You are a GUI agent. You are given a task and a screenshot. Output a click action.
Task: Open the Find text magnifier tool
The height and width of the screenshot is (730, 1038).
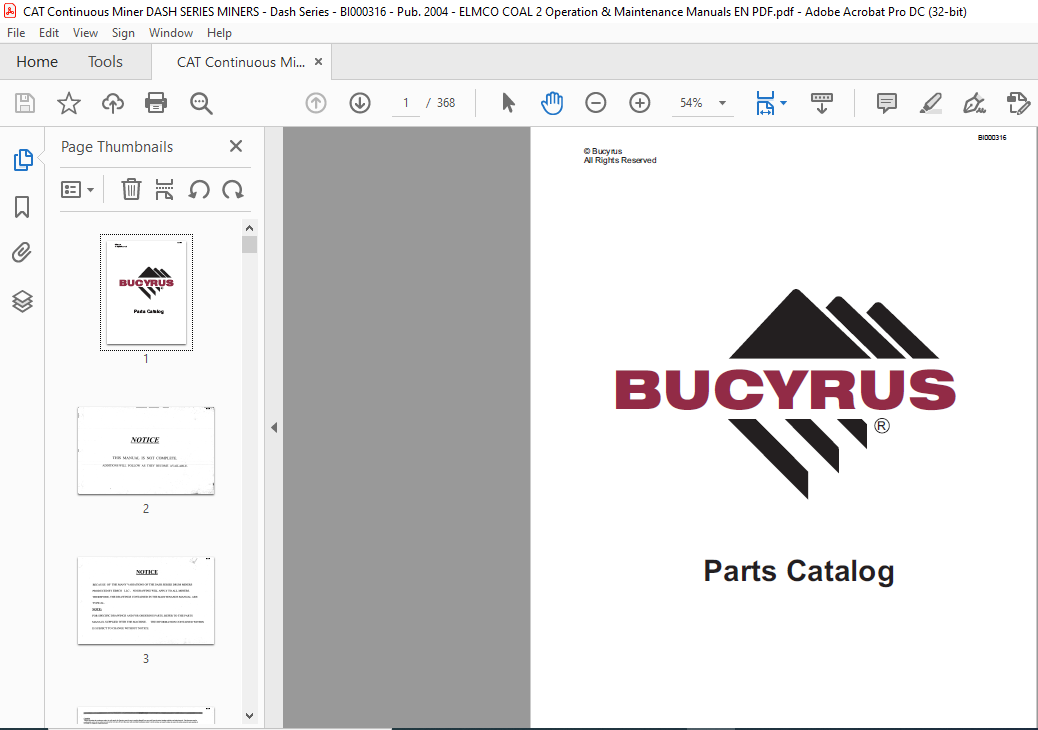coord(201,103)
